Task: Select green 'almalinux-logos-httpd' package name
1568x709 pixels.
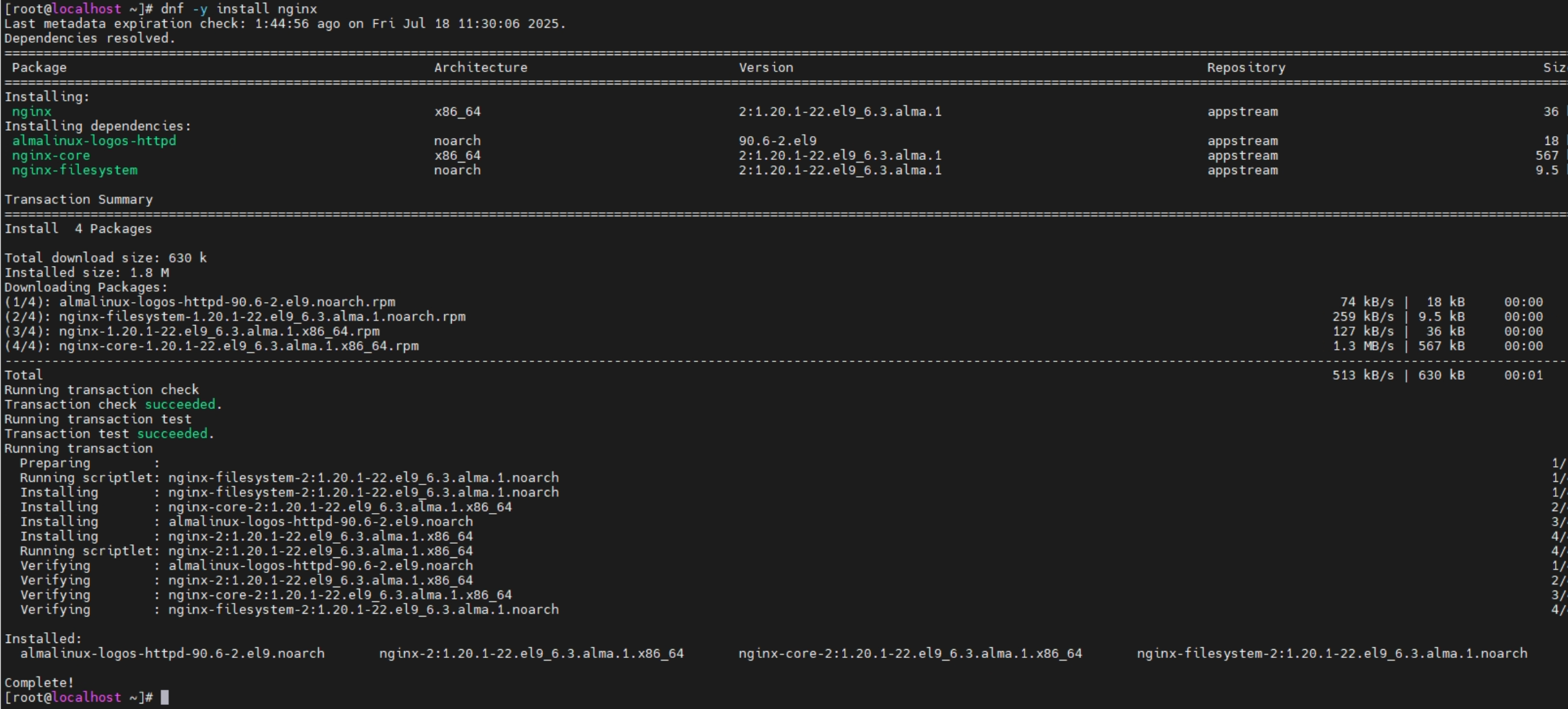Action: [94, 141]
